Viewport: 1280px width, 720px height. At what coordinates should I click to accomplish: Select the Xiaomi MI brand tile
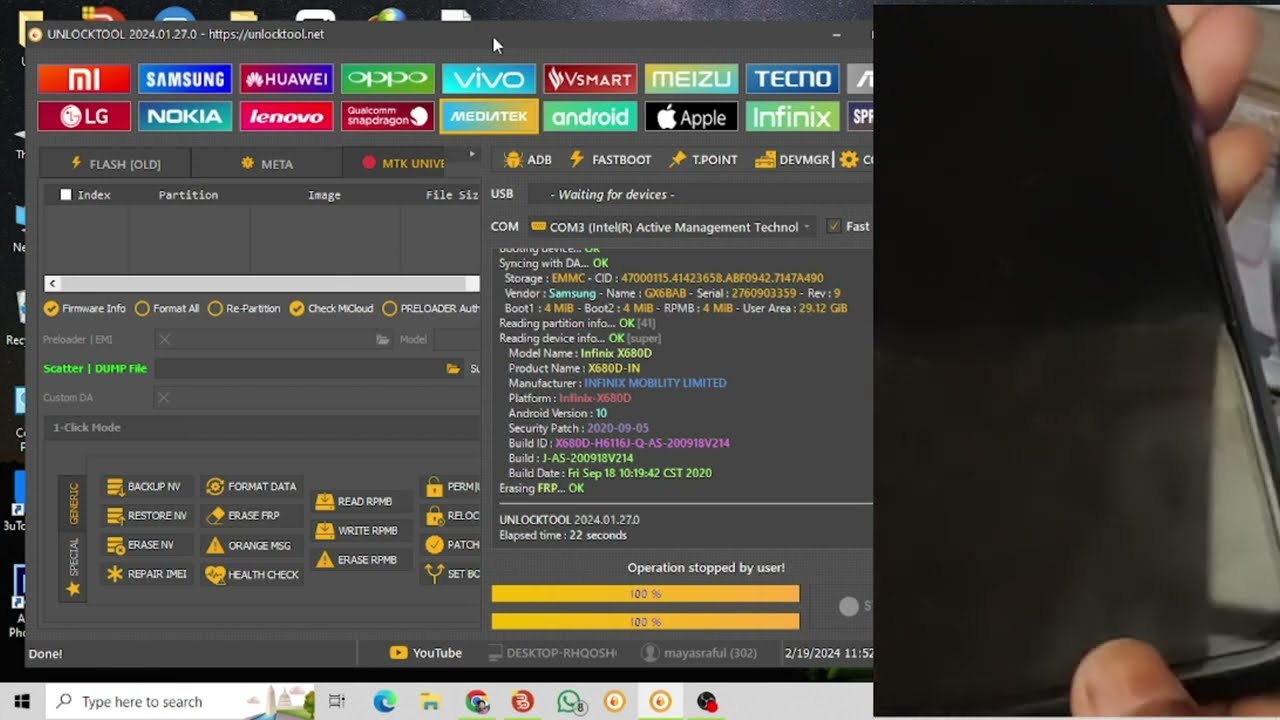[x=84, y=79]
